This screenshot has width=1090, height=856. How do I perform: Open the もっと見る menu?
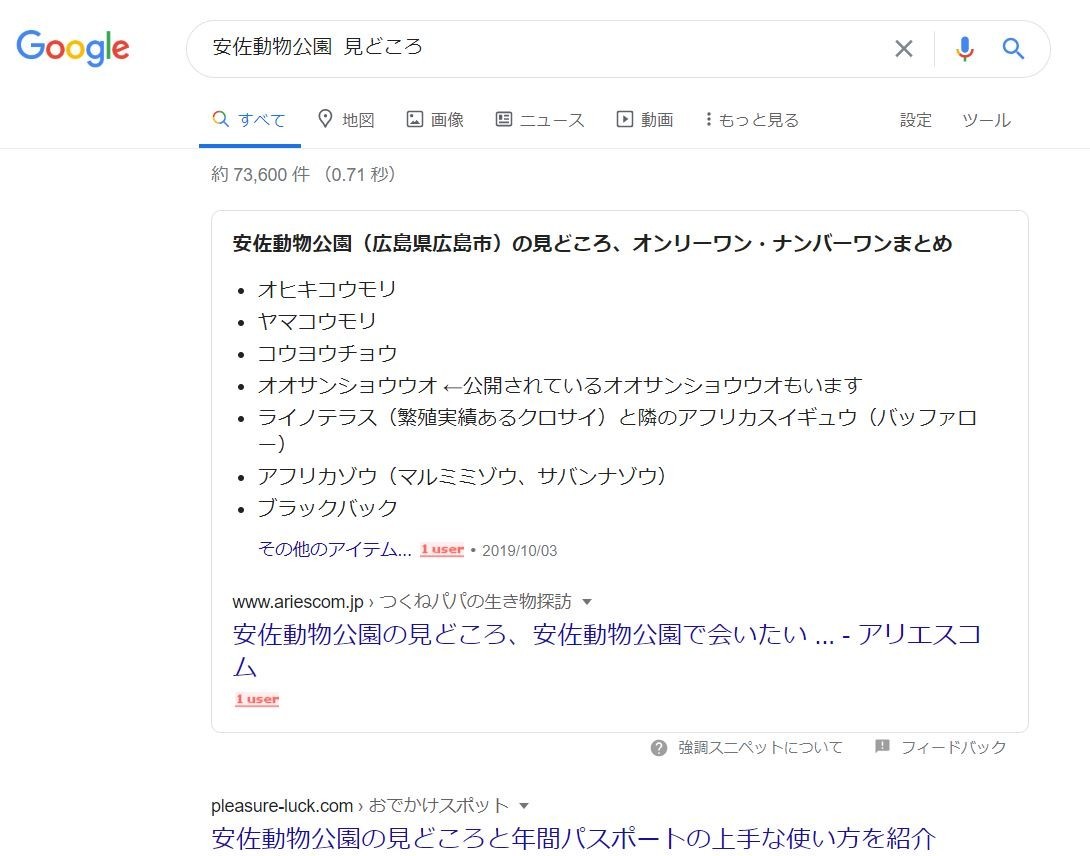point(751,120)
